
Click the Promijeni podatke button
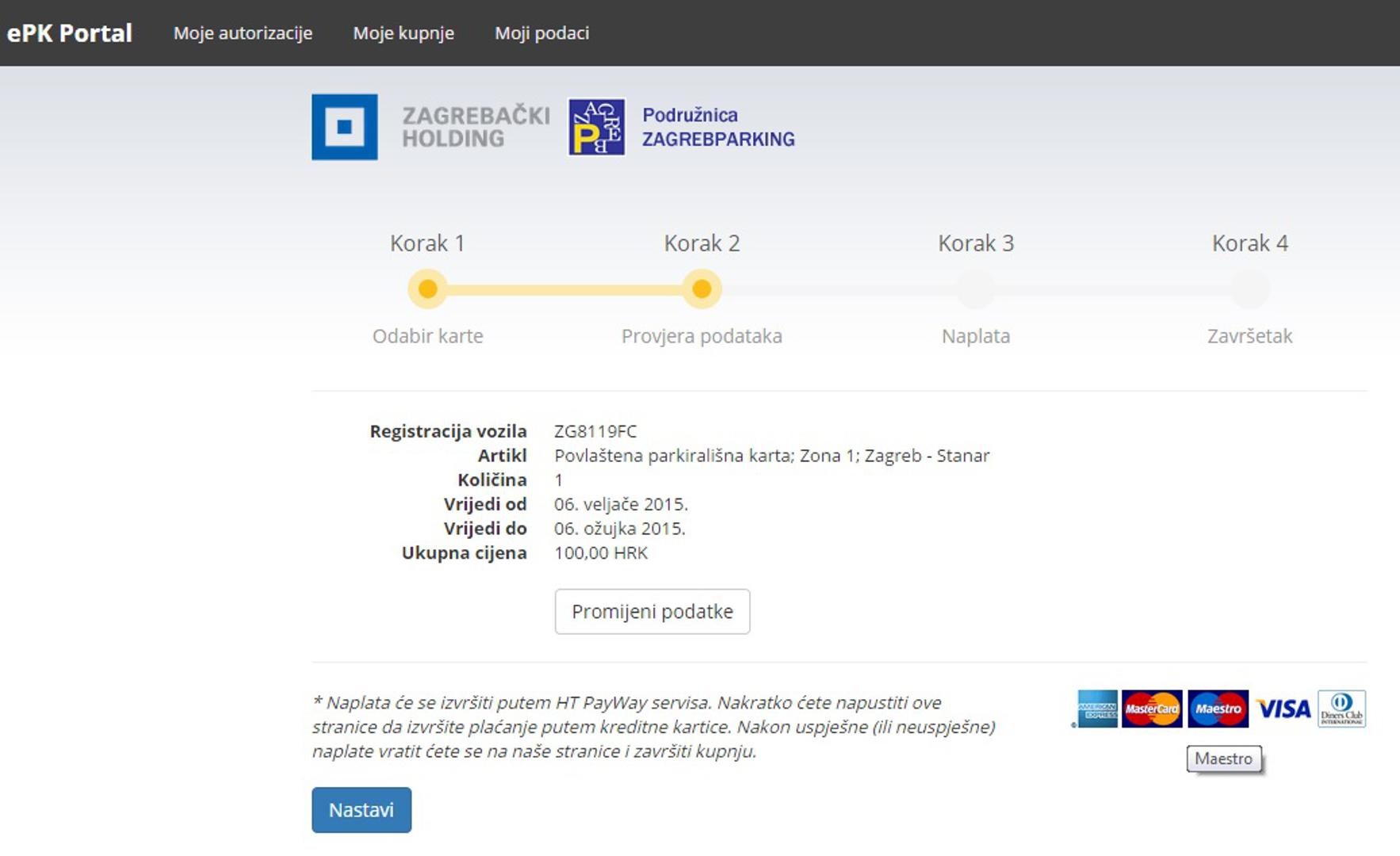click(x=652, y=611)
